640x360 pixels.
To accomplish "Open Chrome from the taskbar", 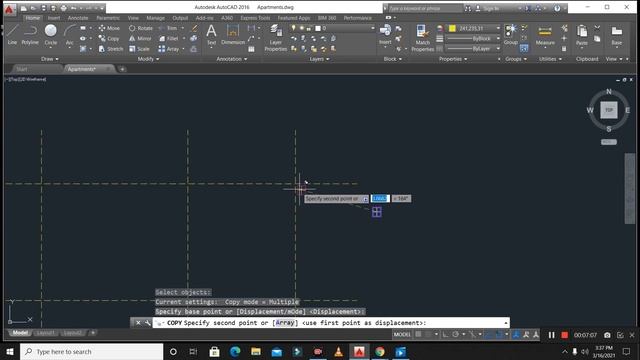I will (x=380, y=351).
